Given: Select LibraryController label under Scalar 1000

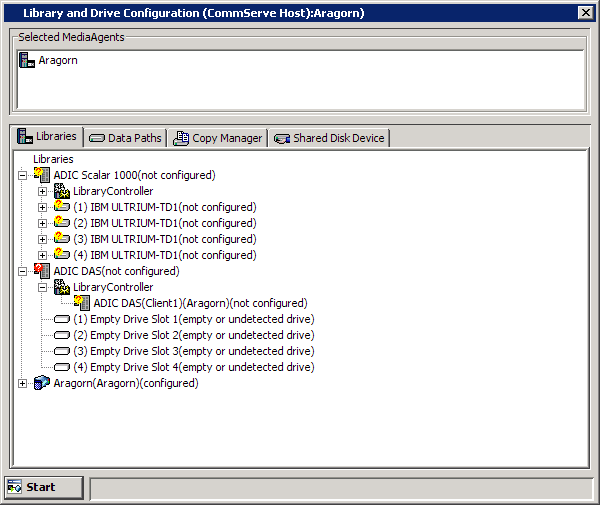Looking at the screenshot, I should tap(113, 191).
